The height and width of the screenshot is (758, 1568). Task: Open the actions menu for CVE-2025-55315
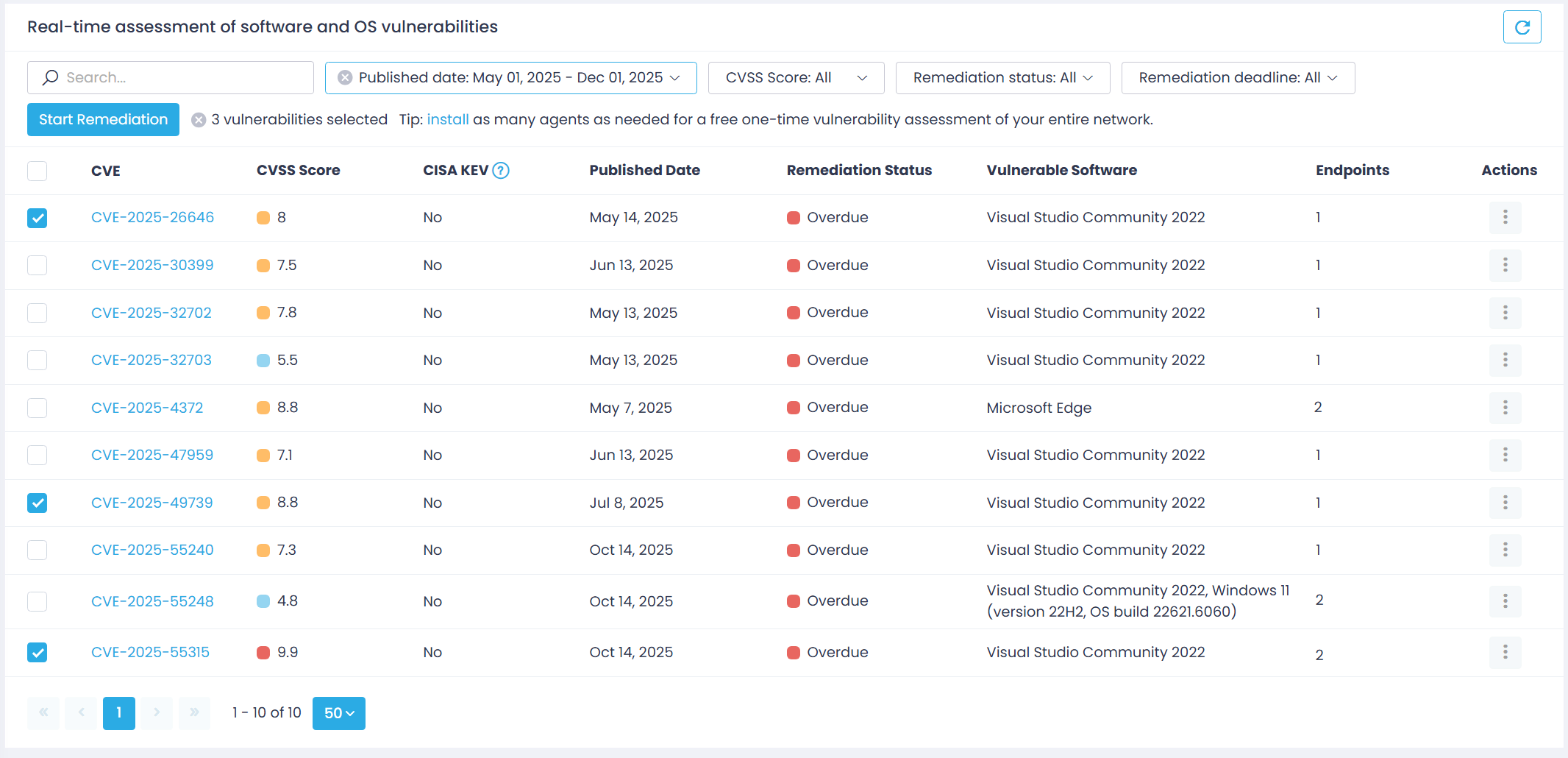1505,653
